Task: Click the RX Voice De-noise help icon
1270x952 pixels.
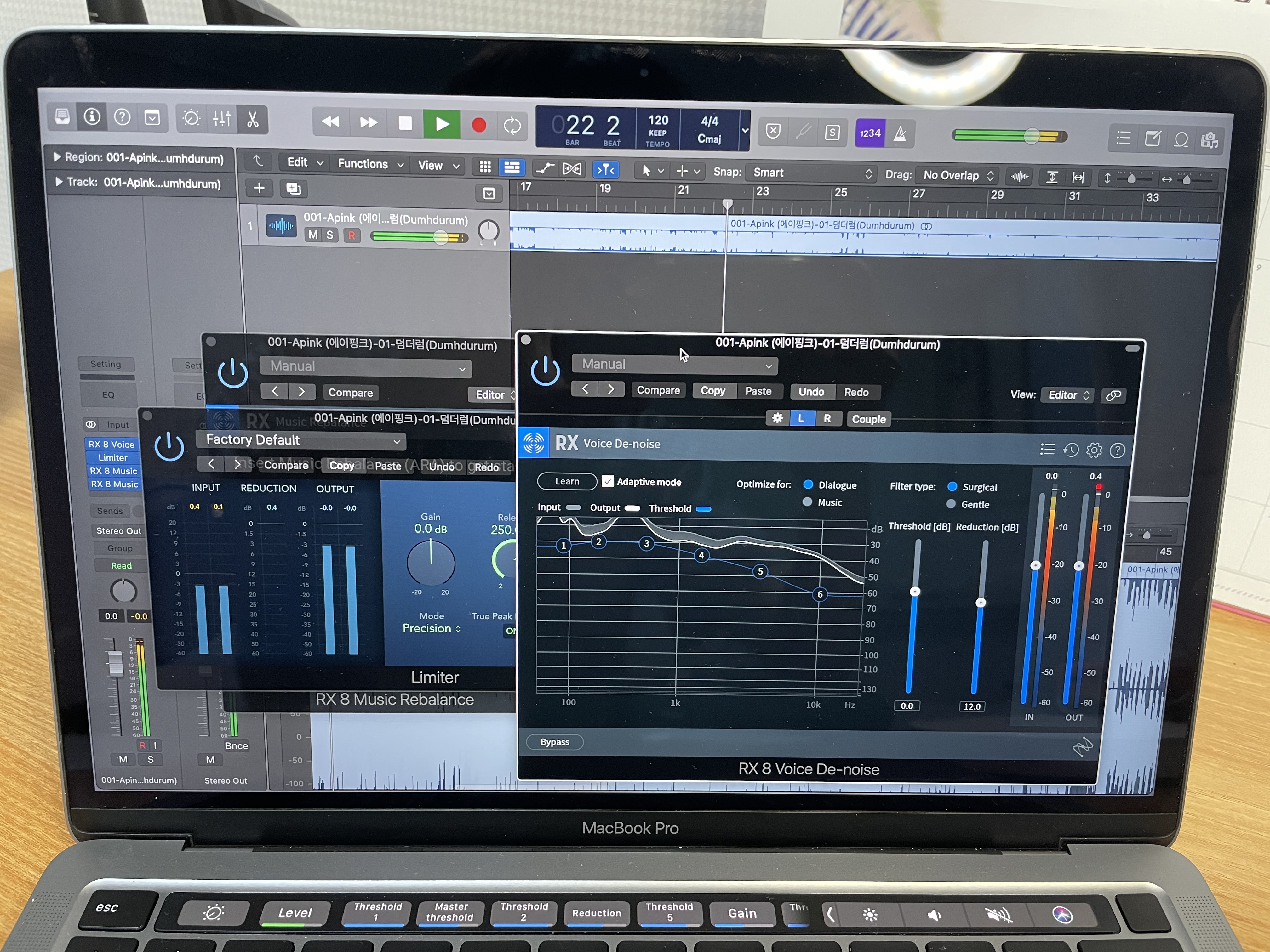Action: [x=1117, y=451]
